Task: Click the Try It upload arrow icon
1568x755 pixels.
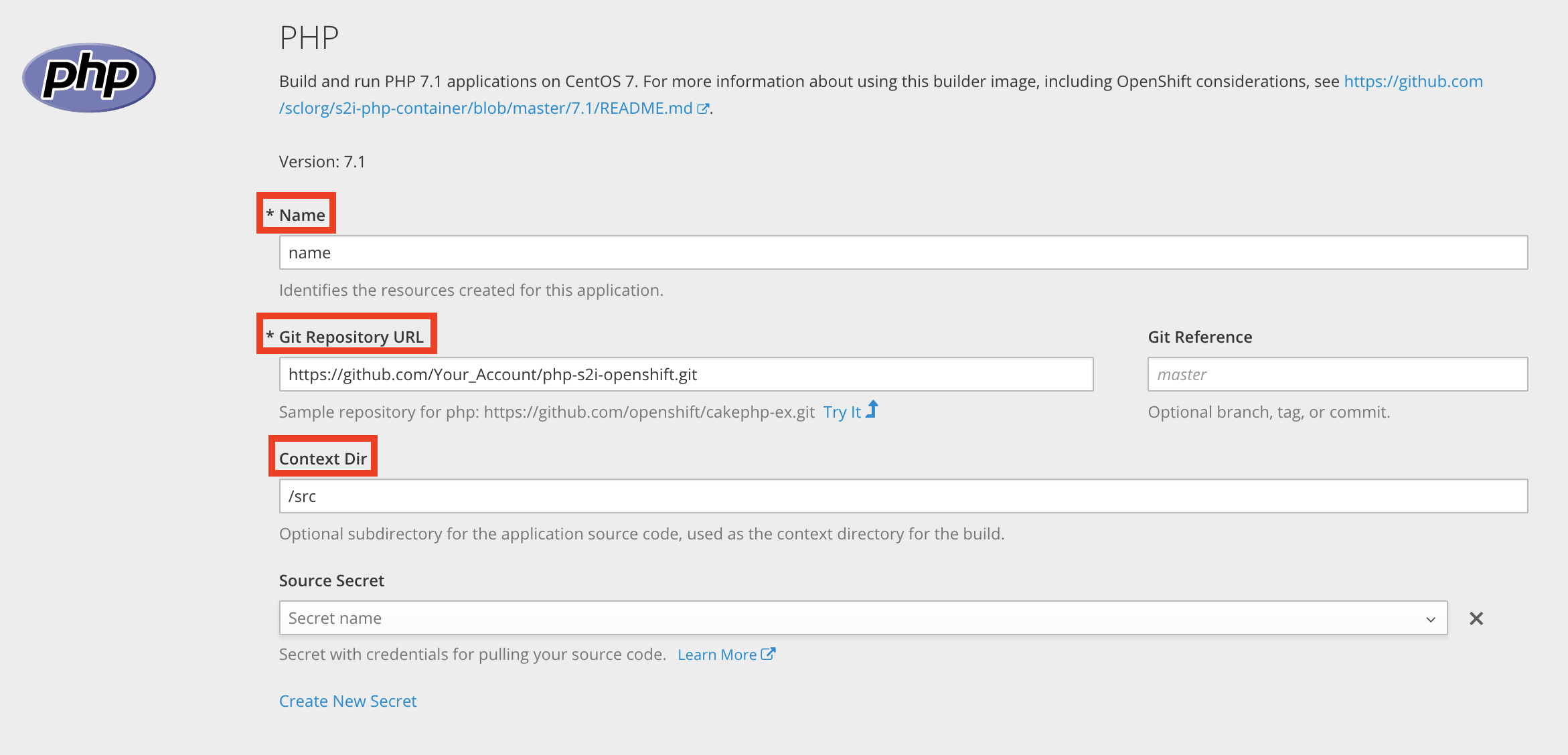Action: [872, 409]
